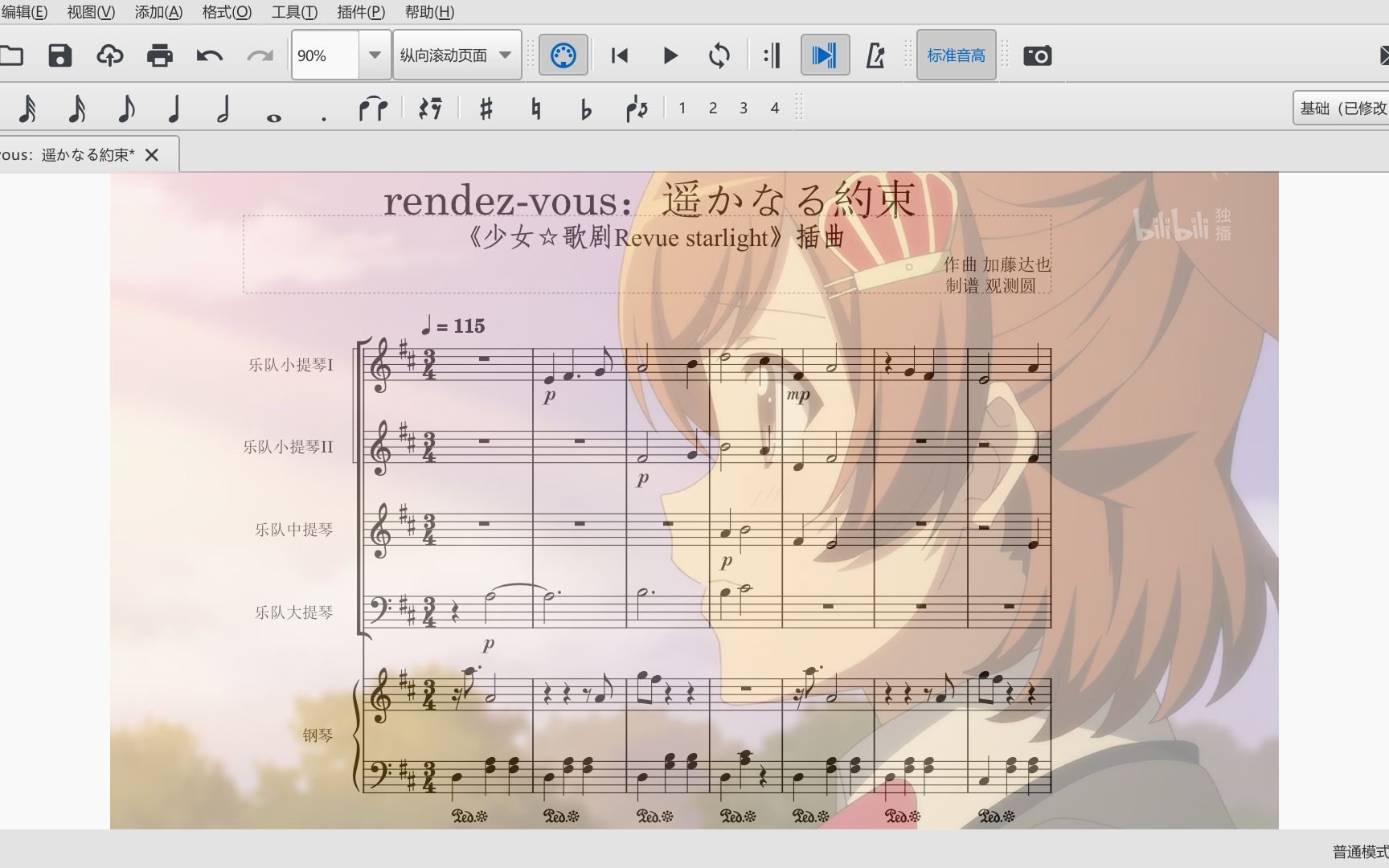This screenshot has height=868, width=1389.
Task: Select the whole note duration
Action: click(274, 117)
